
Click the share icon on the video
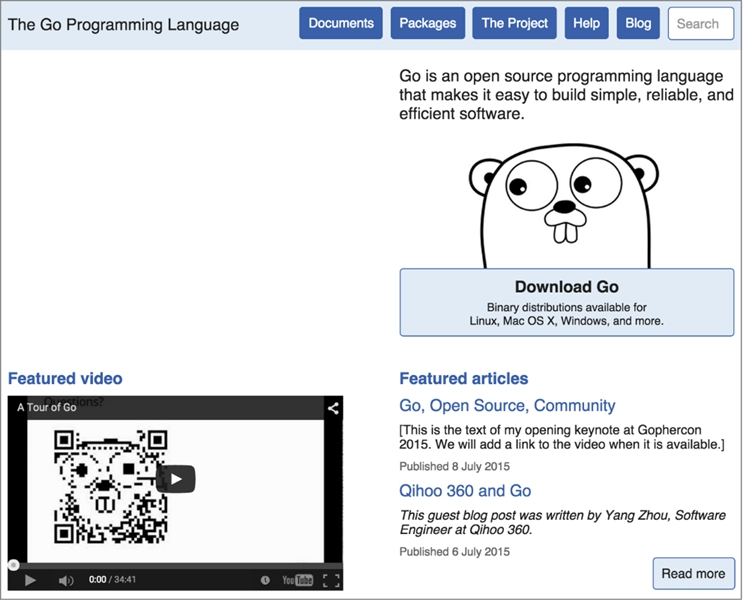point(333,408)
